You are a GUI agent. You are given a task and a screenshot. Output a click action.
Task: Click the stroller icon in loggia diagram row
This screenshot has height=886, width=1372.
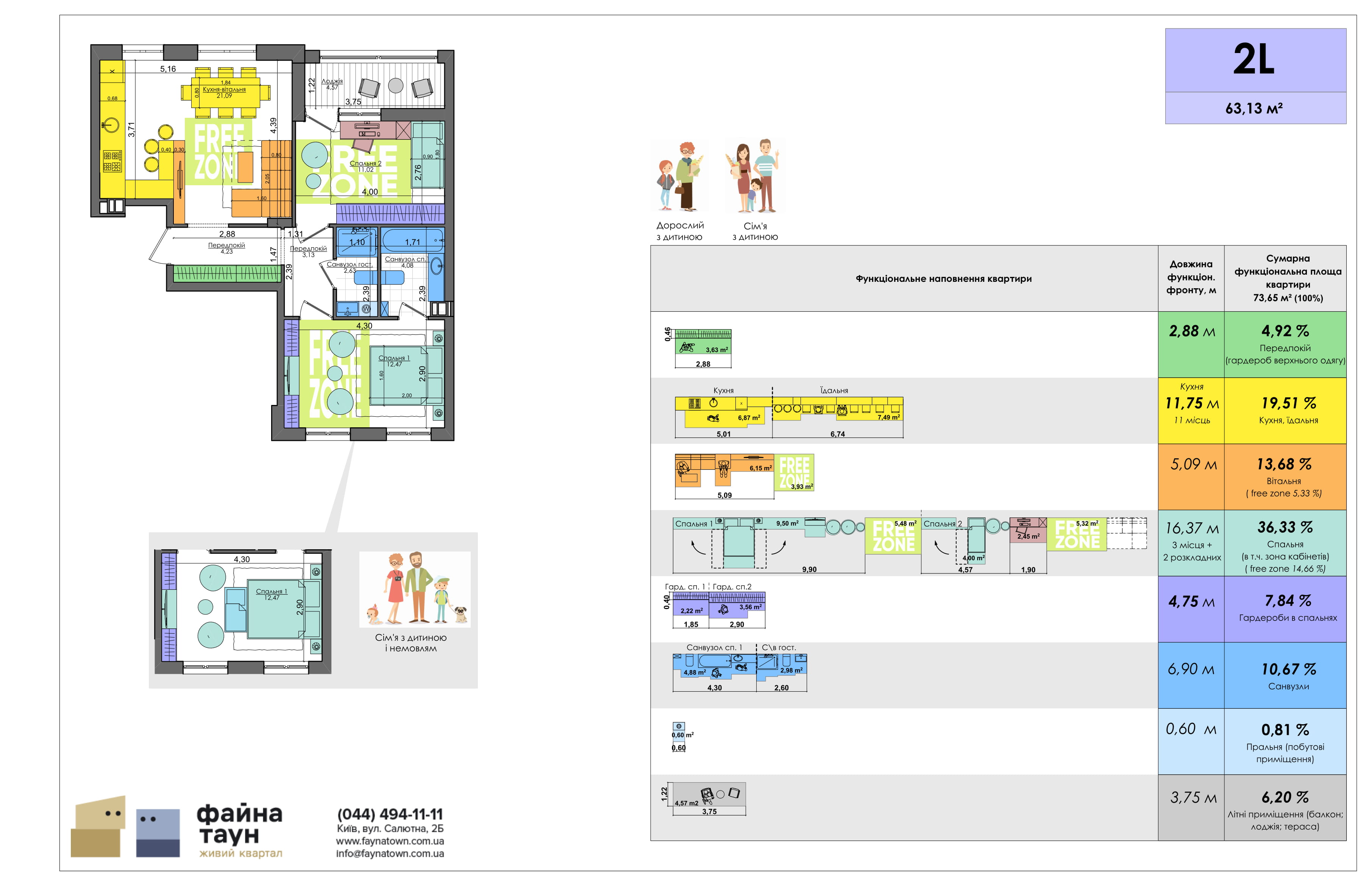pyautogui.click(x=707, y=796)
